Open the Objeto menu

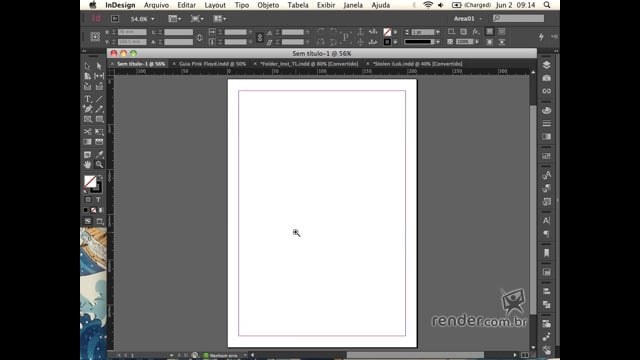click(268, 5)
